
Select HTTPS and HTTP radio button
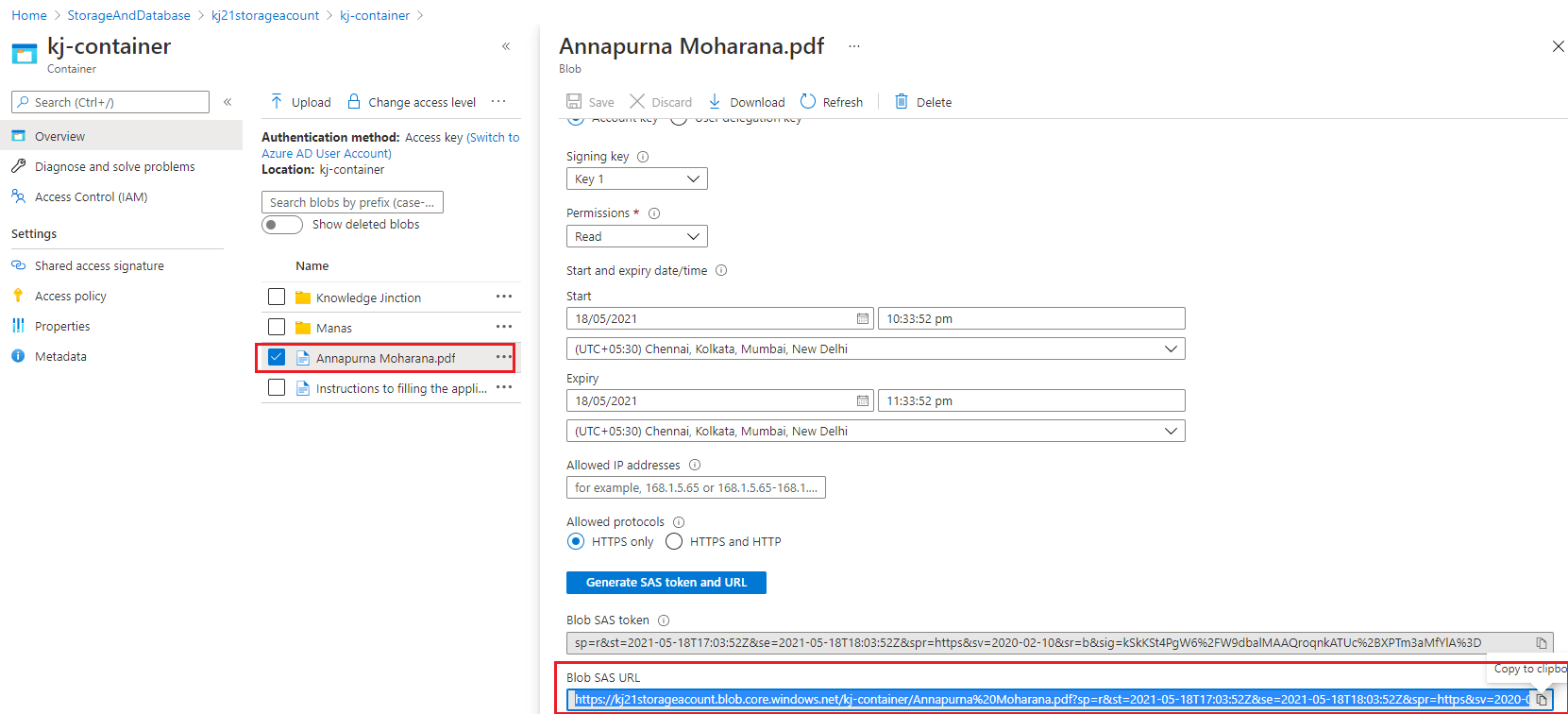point(674,541)
